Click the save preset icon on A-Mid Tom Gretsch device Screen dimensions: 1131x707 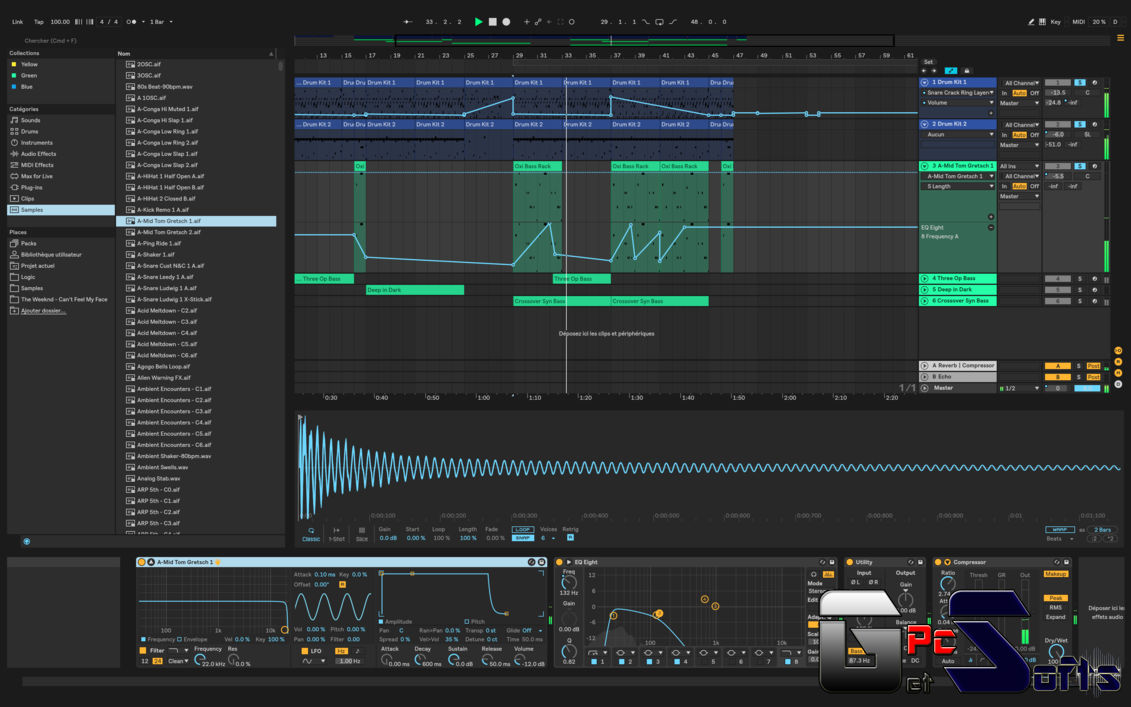click(x=542, y=562)
